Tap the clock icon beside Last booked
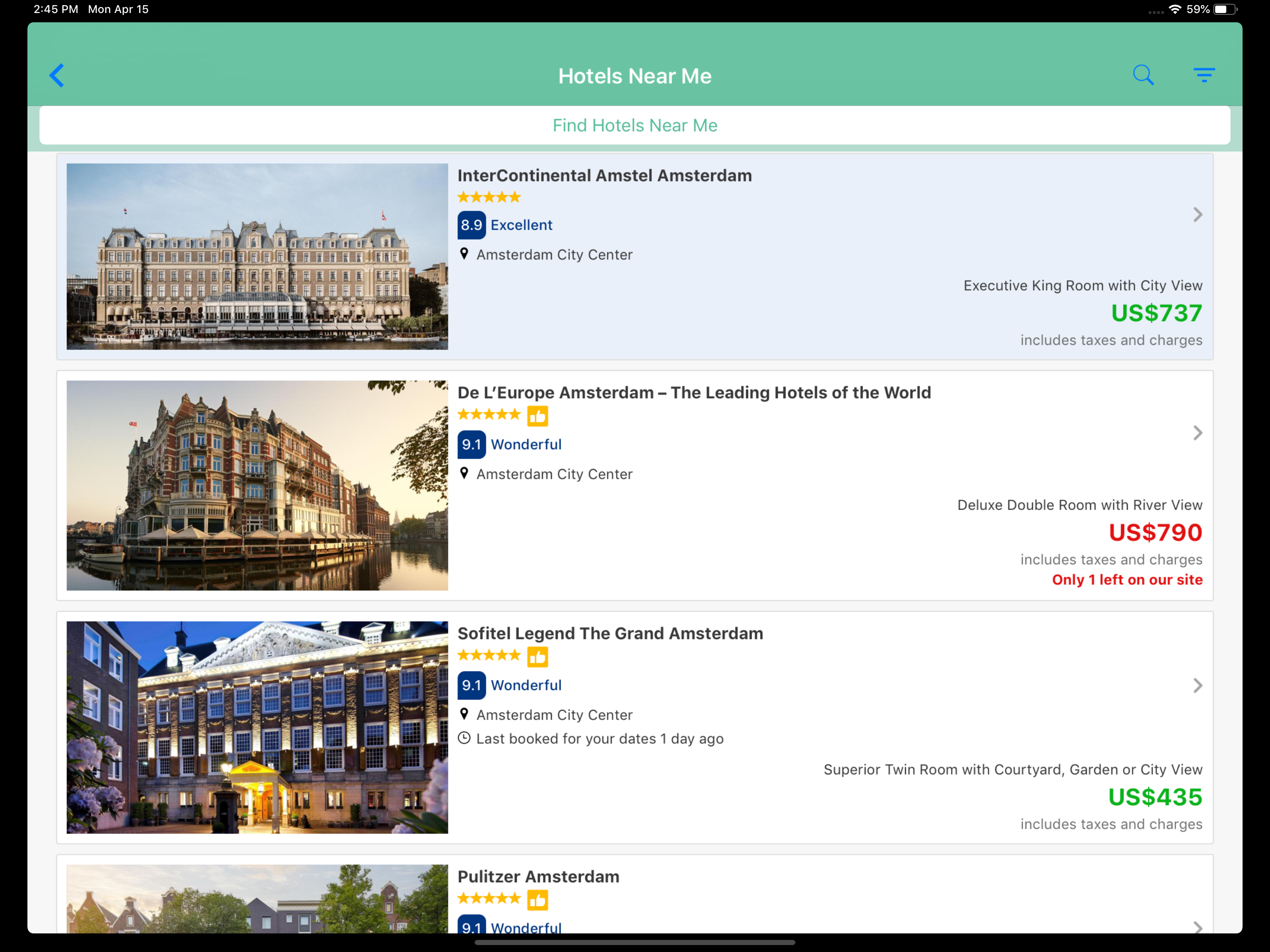The height and width of the screenshot is (952, 1270). click(x=464, y=738)
